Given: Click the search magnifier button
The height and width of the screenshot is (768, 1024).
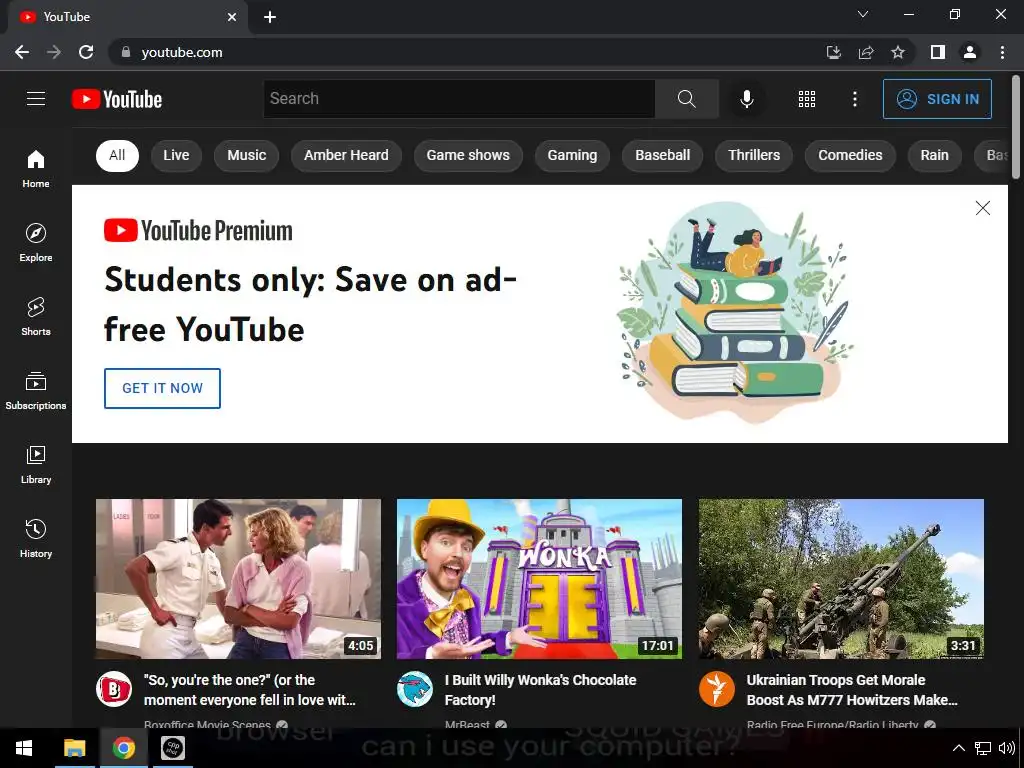Looking at the screenshot, I should [686, 99].
